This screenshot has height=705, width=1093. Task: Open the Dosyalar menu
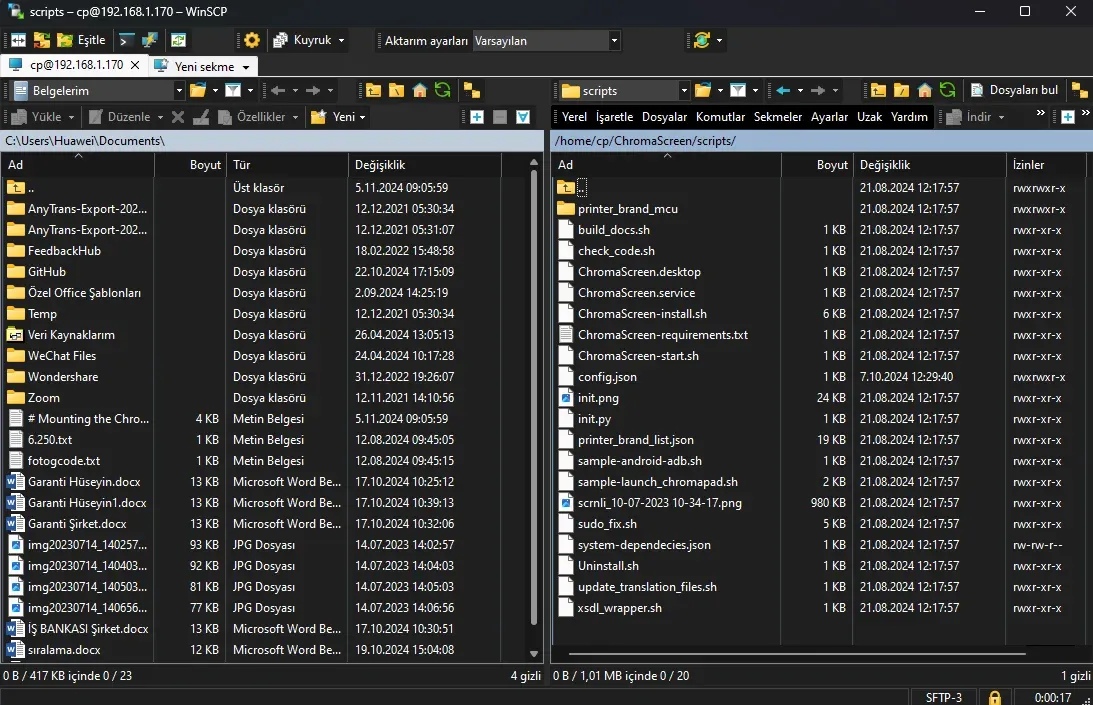coord(664,116)
